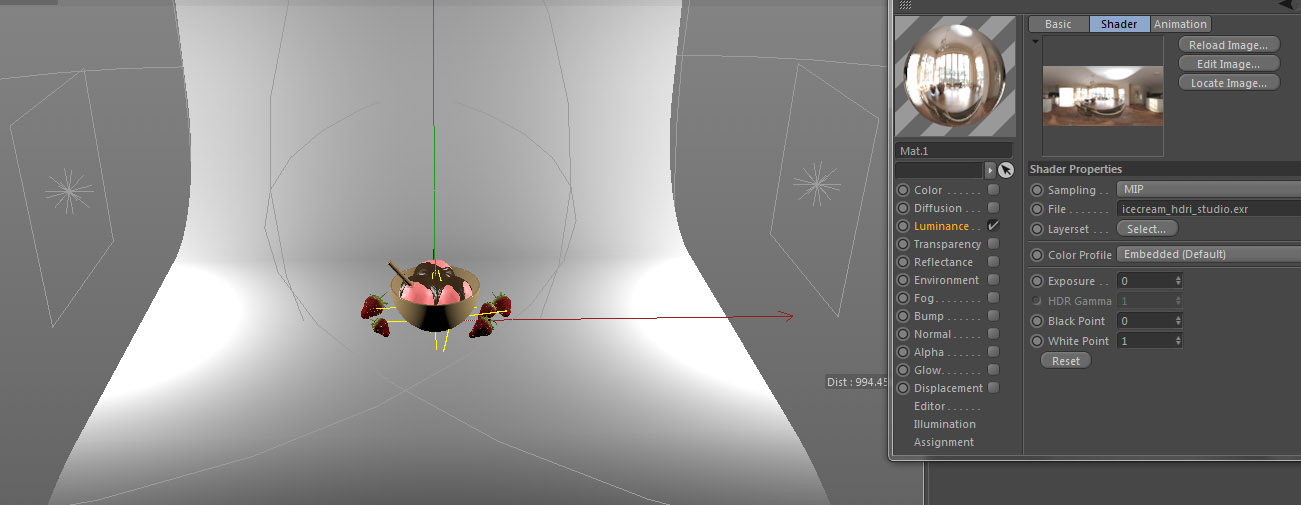Click the back arrow icon at panel top
Viewport: 1301px width, 505px height.
coord(1286,5)
